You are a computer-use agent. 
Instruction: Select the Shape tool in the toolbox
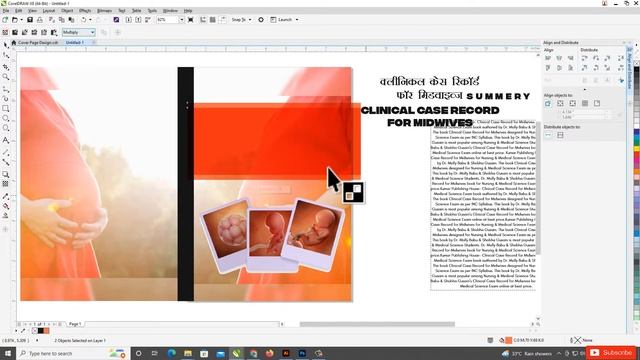[6, 55]
